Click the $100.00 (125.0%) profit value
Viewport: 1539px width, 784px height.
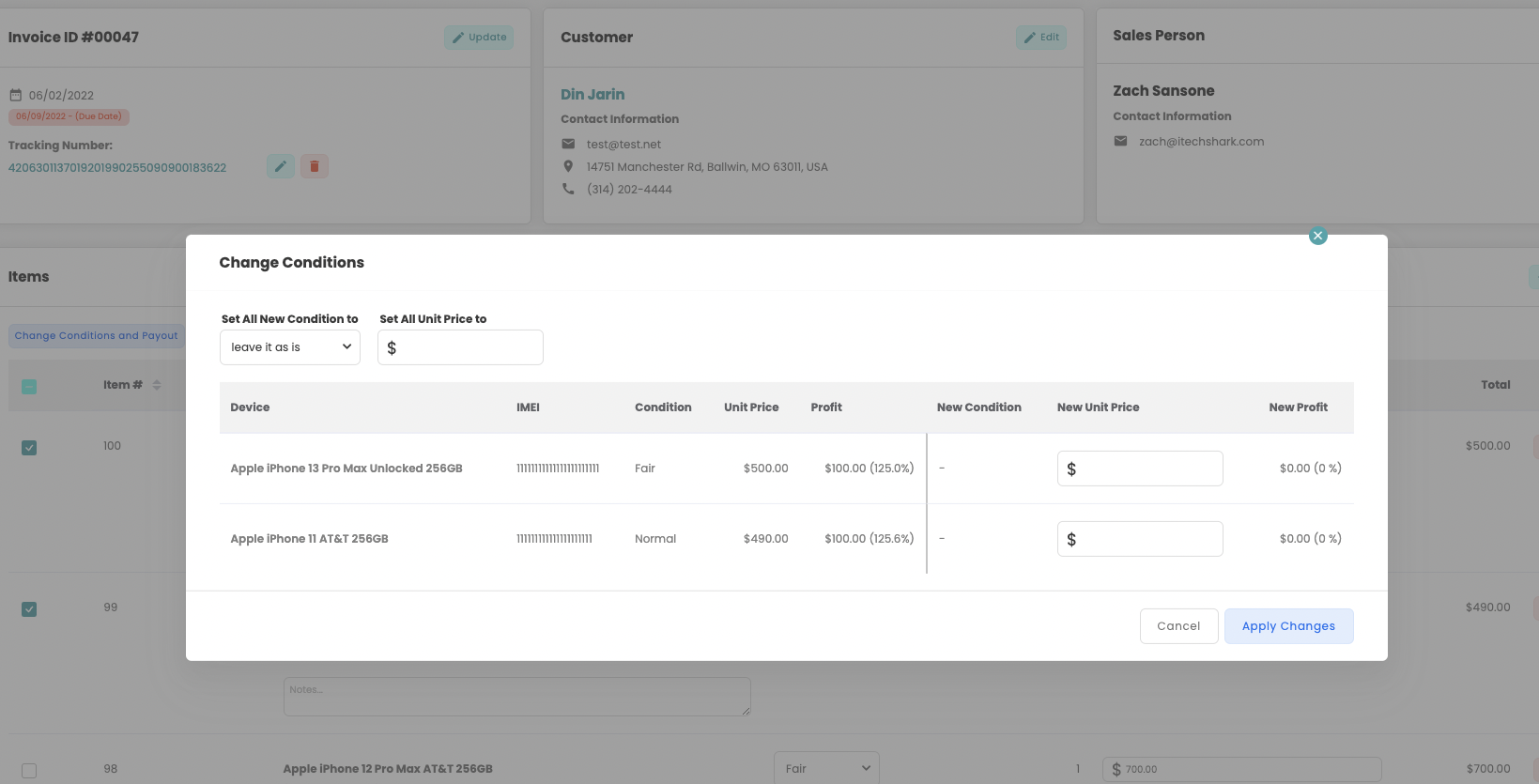(870, 469)
